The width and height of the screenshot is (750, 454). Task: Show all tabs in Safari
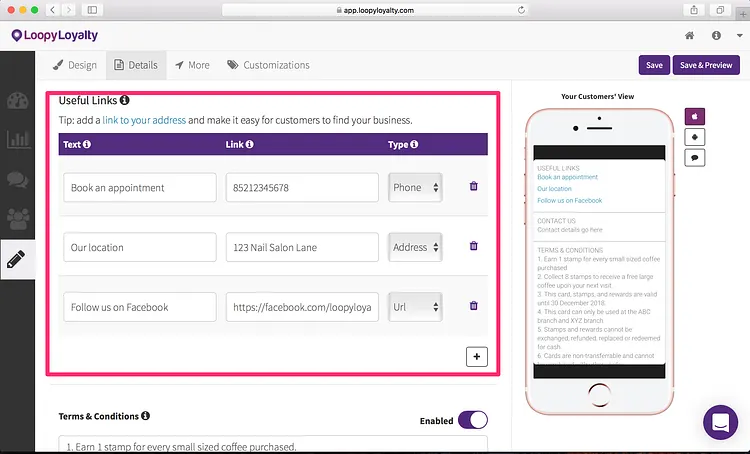(x=720, y=10)
